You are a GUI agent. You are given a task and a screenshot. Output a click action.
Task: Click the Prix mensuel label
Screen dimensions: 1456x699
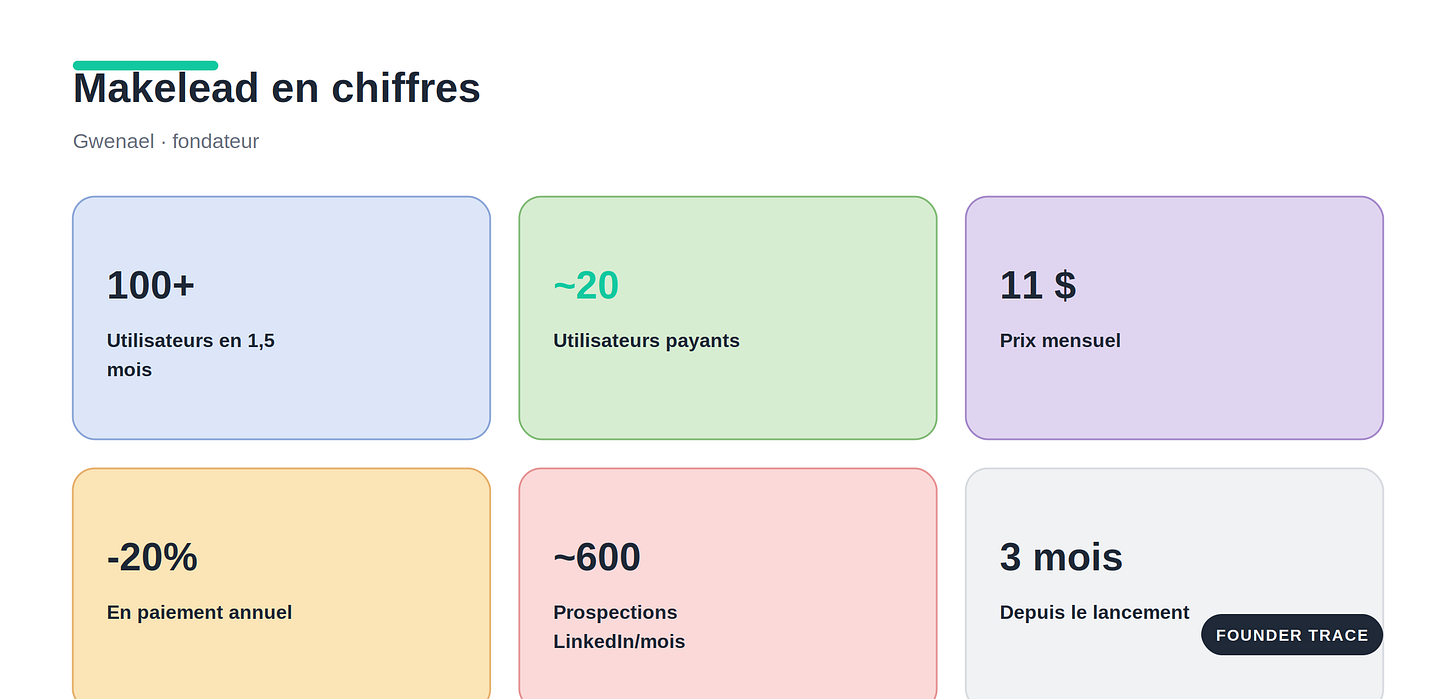tap(1060, 340)
